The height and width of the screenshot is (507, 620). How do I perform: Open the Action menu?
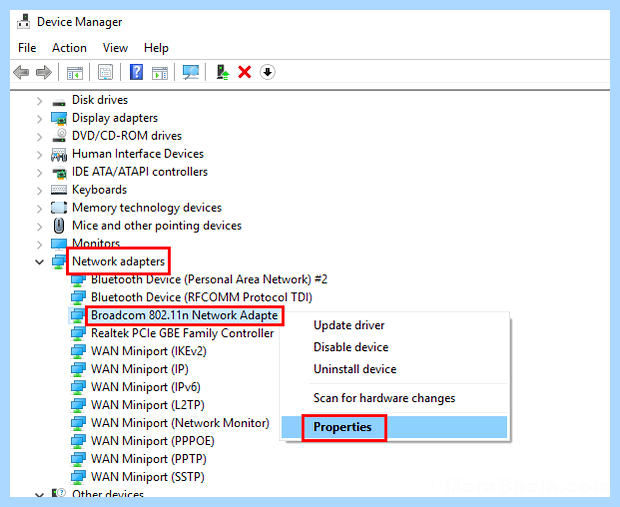pos(69,48)
